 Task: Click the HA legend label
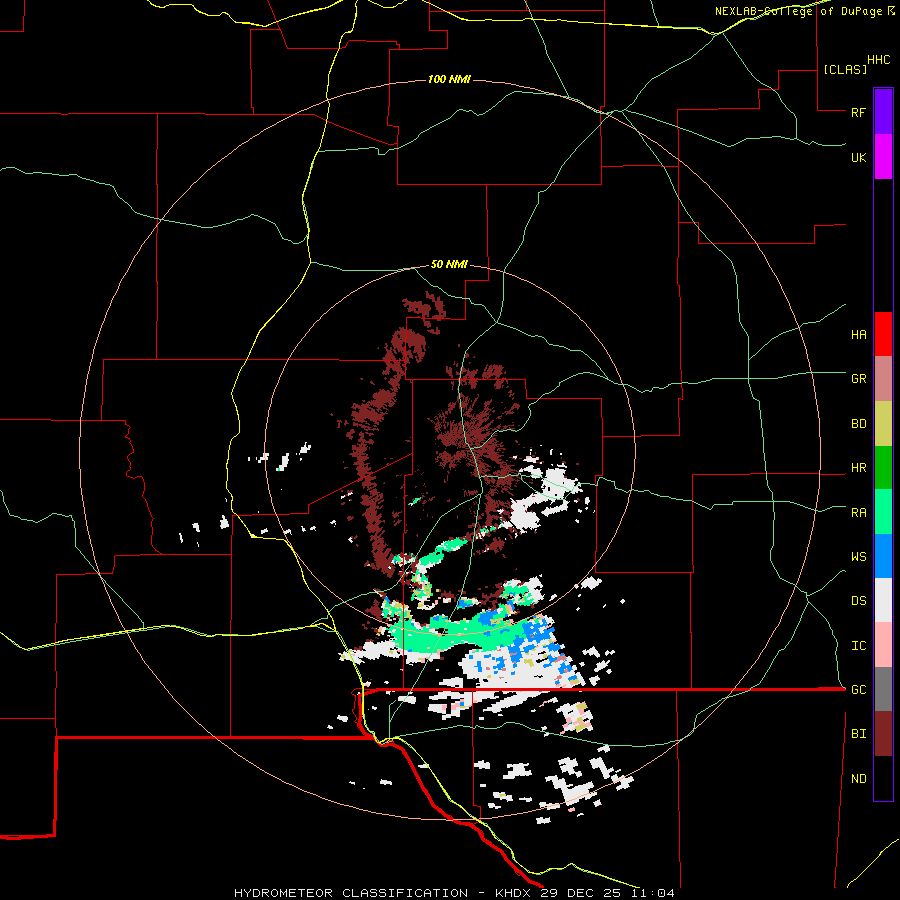tap(858, 335)
